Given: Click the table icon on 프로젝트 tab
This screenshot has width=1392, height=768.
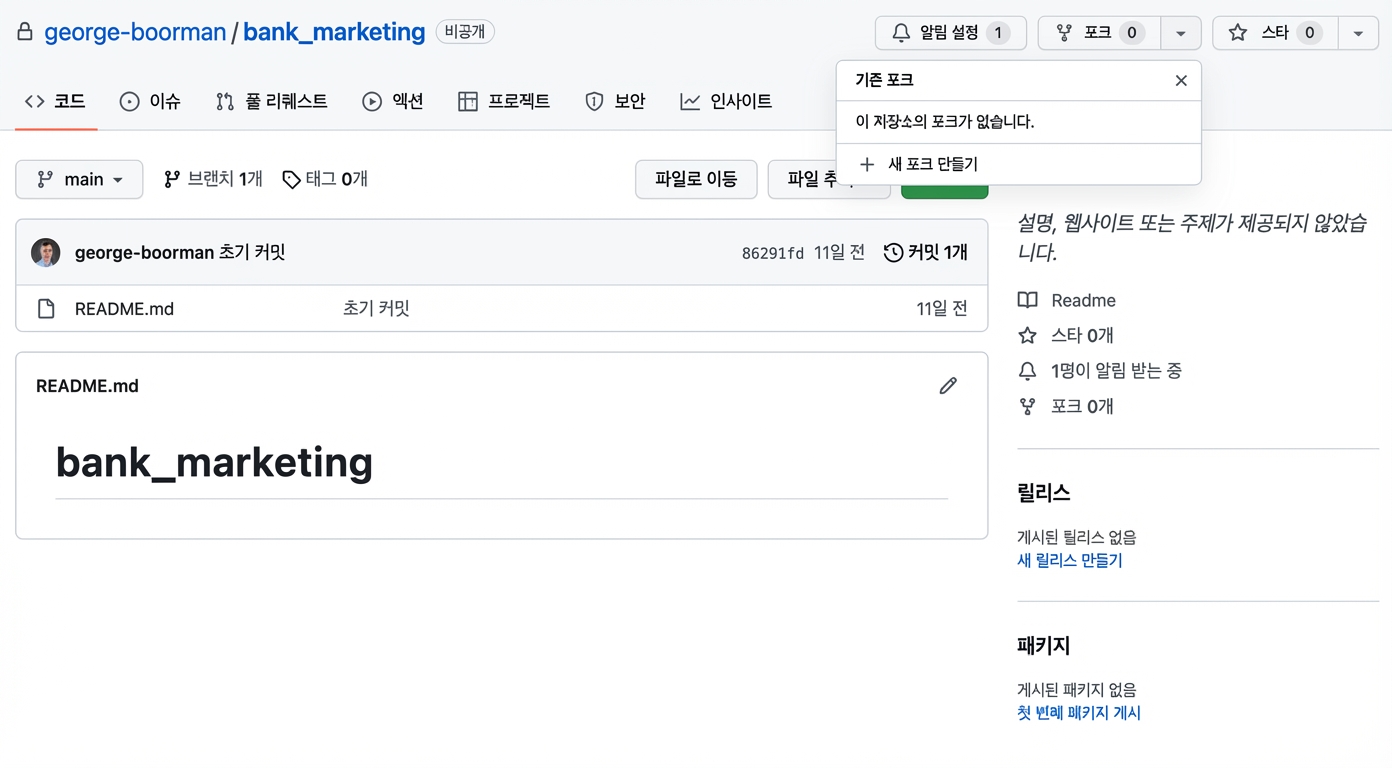Looking at the screenshot, I should 468,101.
